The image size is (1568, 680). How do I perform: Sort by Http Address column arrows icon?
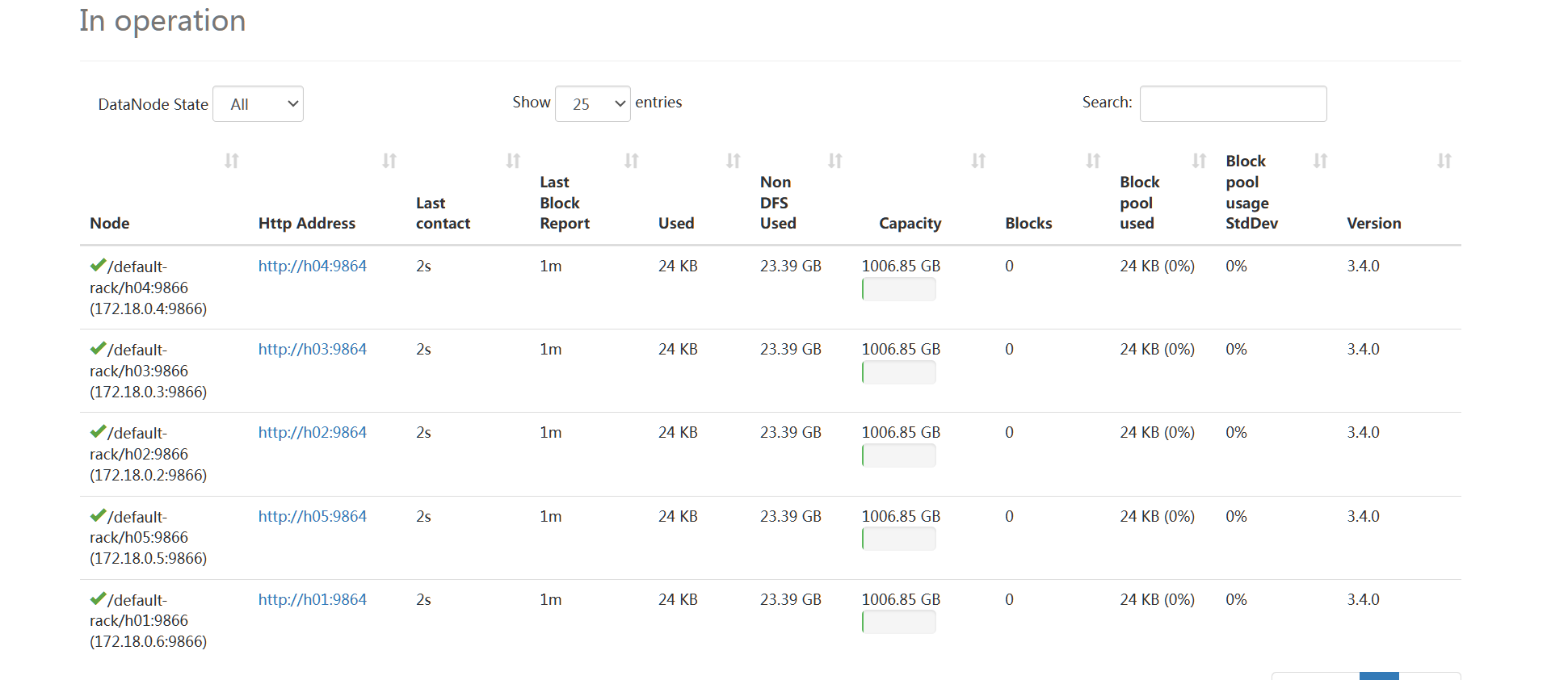389,161
